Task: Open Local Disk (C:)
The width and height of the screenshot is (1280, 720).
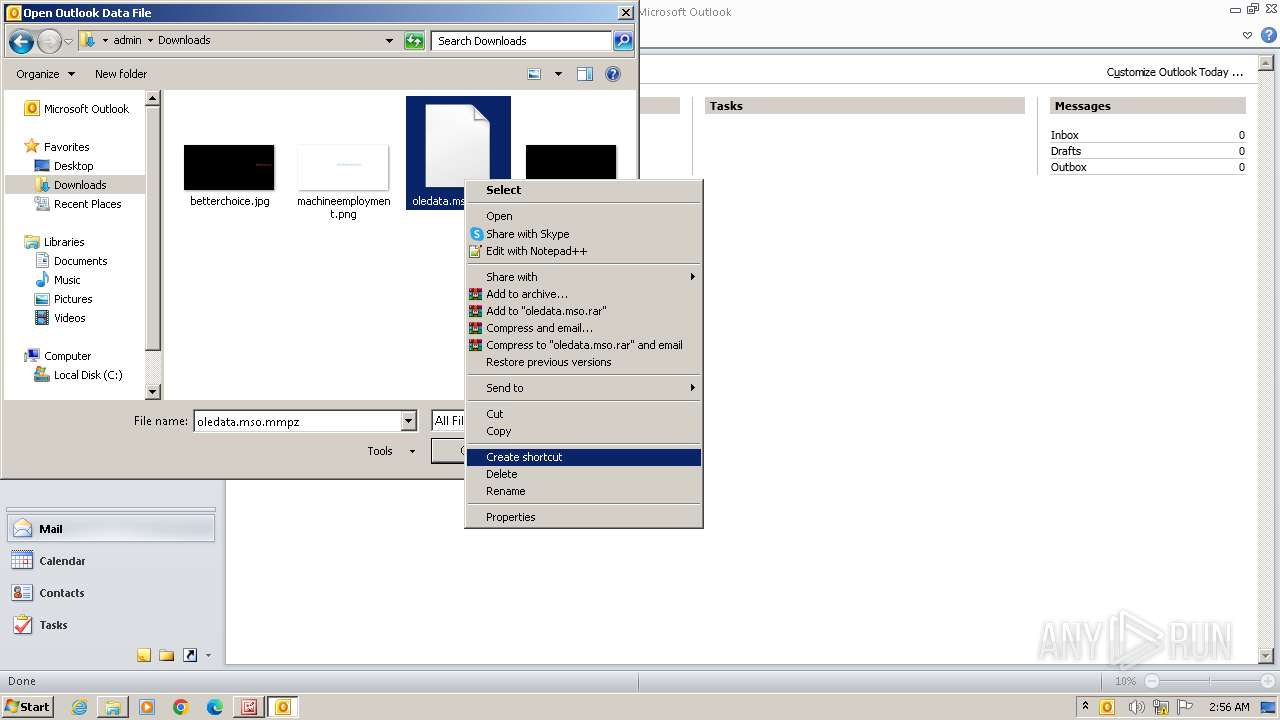Action: click(x=78, y=375)
